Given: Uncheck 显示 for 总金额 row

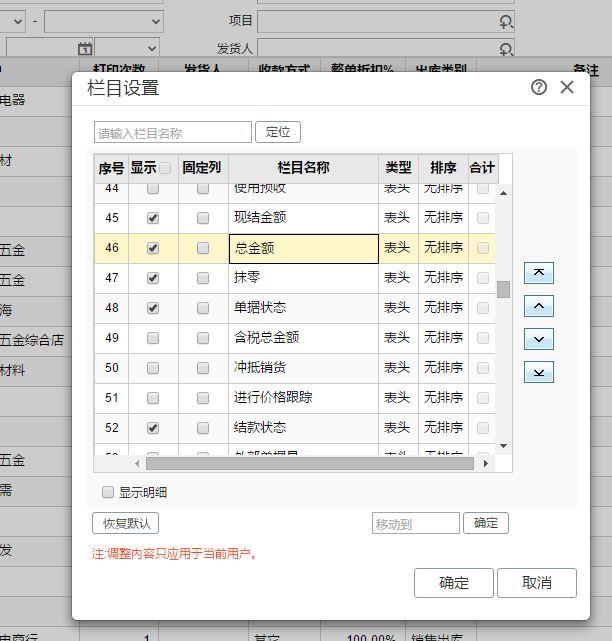Looking at the screenshot, I should tap(152, 248).
